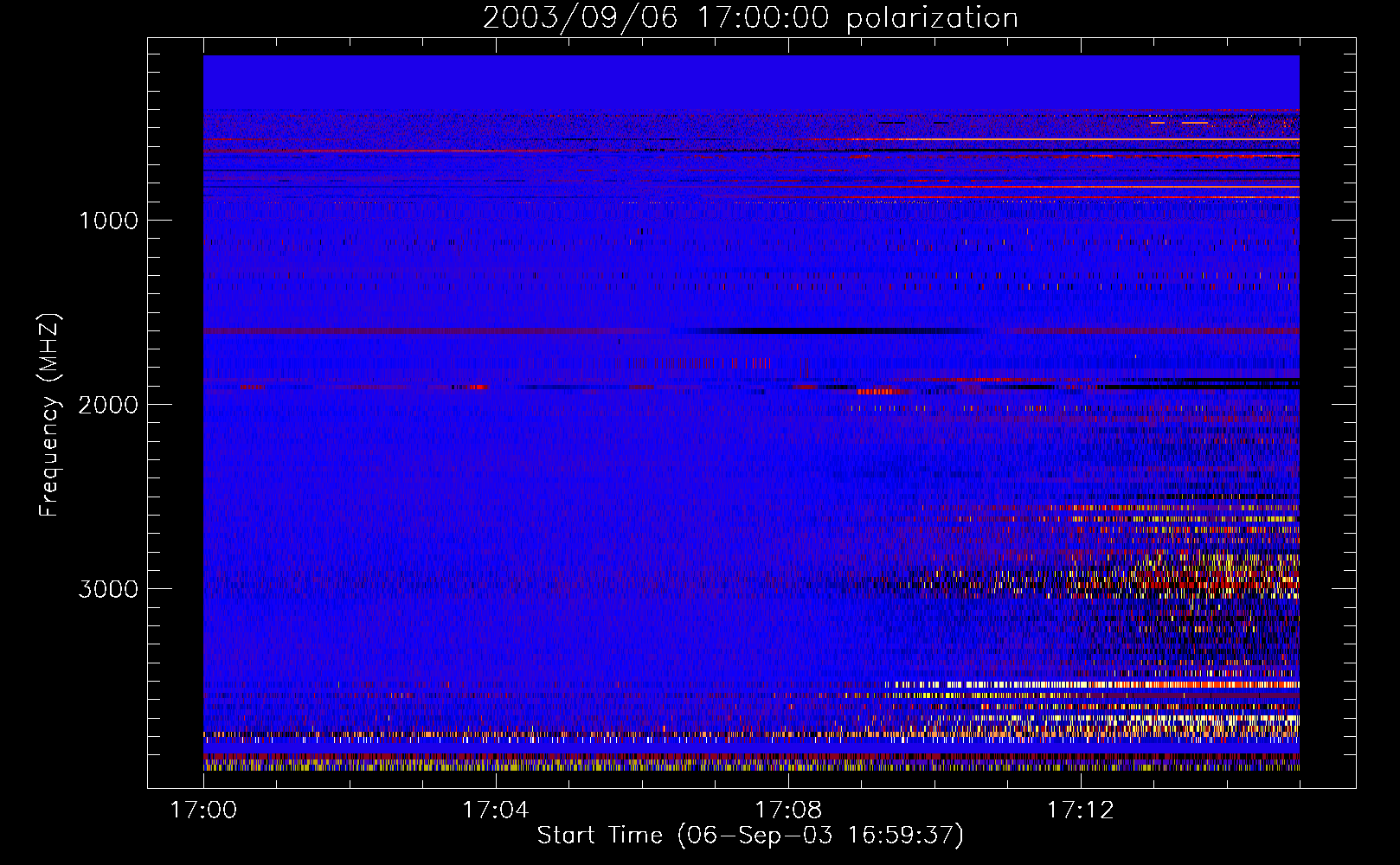
Task: Click the "17:08" time tick label
Action: (788, 811)
